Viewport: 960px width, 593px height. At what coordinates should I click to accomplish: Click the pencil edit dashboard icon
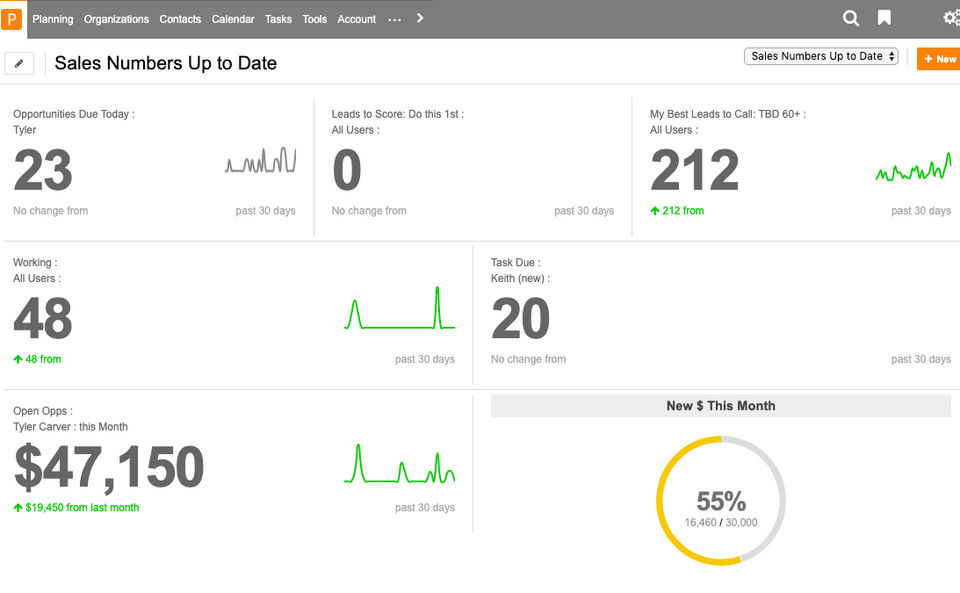19,63
